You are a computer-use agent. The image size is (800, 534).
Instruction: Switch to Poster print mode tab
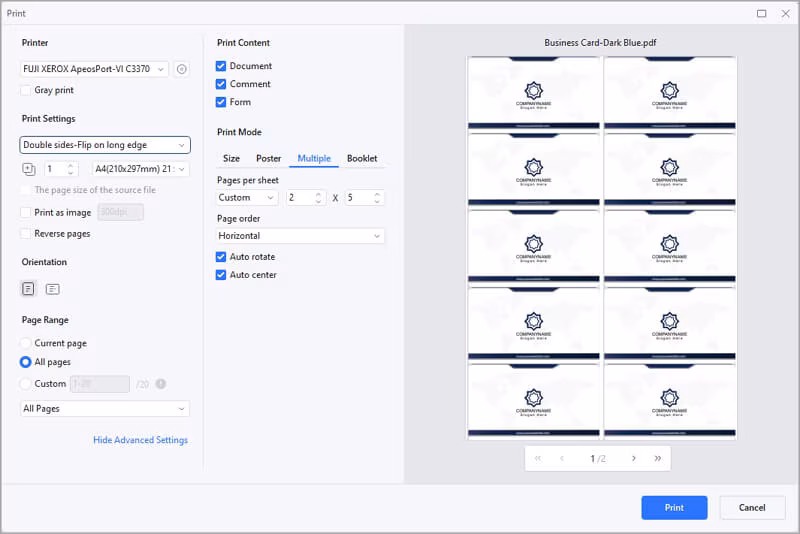coord(268,158)
